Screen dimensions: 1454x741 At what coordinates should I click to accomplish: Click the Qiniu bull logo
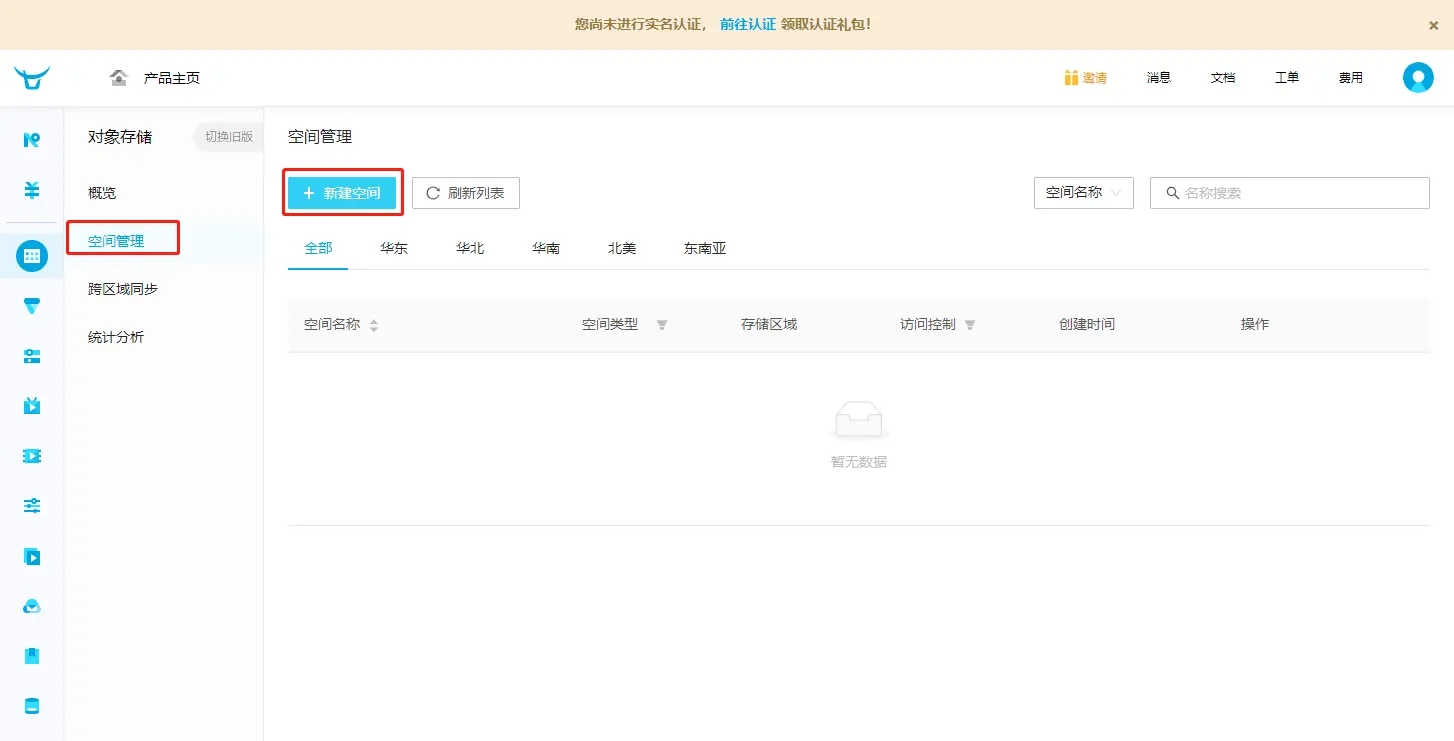pos(32,78)
